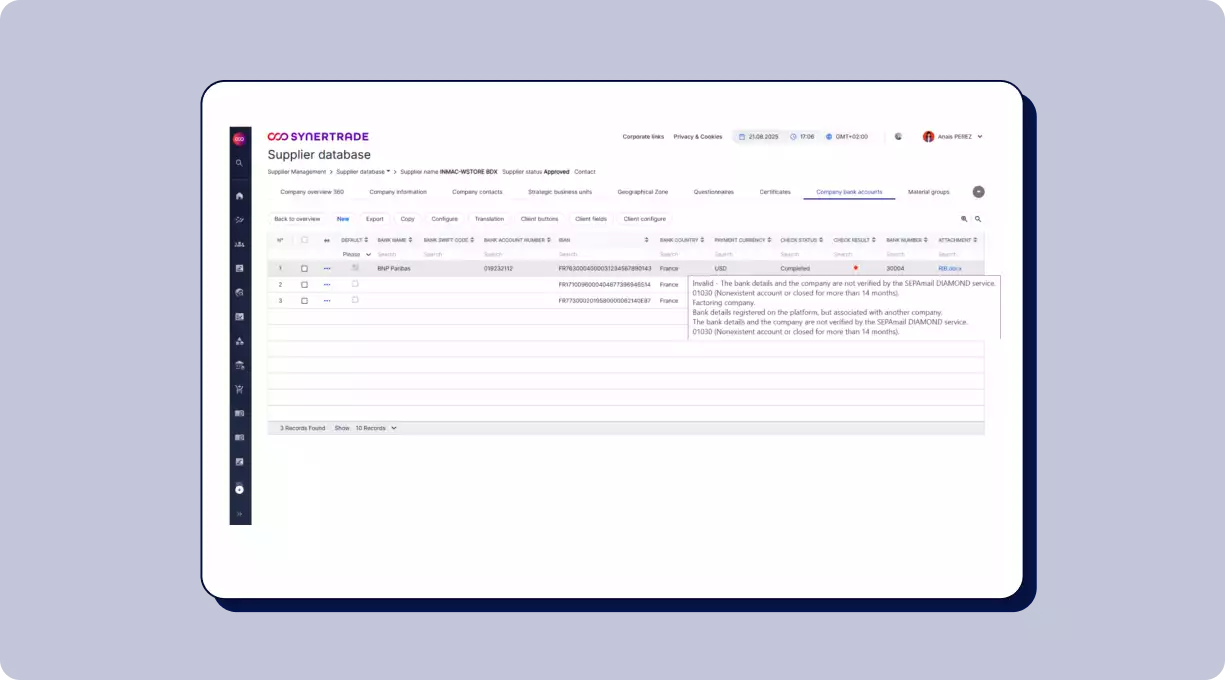Open the RIB.docx attachment link

pos(949,269)
